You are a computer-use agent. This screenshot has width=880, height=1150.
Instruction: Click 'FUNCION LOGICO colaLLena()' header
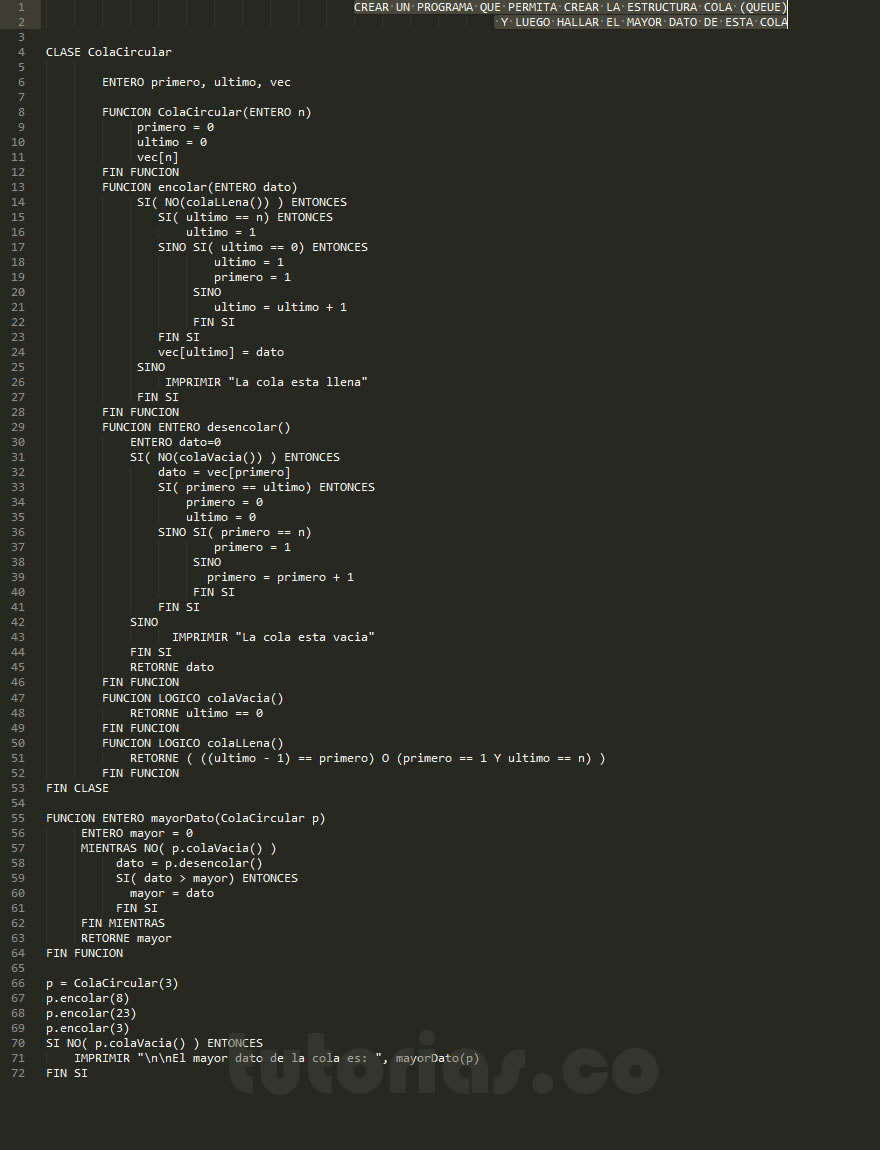click(192, 743)
